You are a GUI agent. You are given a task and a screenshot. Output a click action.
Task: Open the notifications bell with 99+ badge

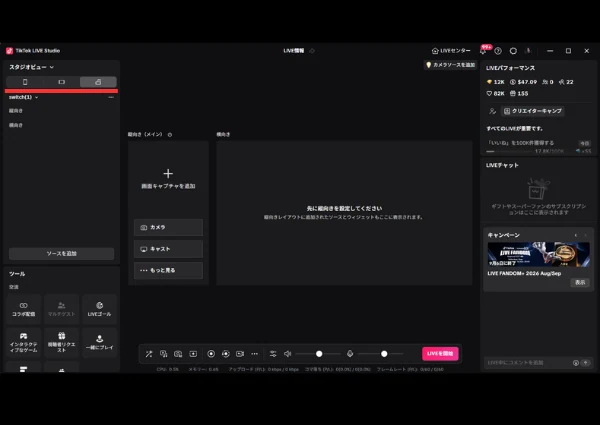[x=484, y=50]
